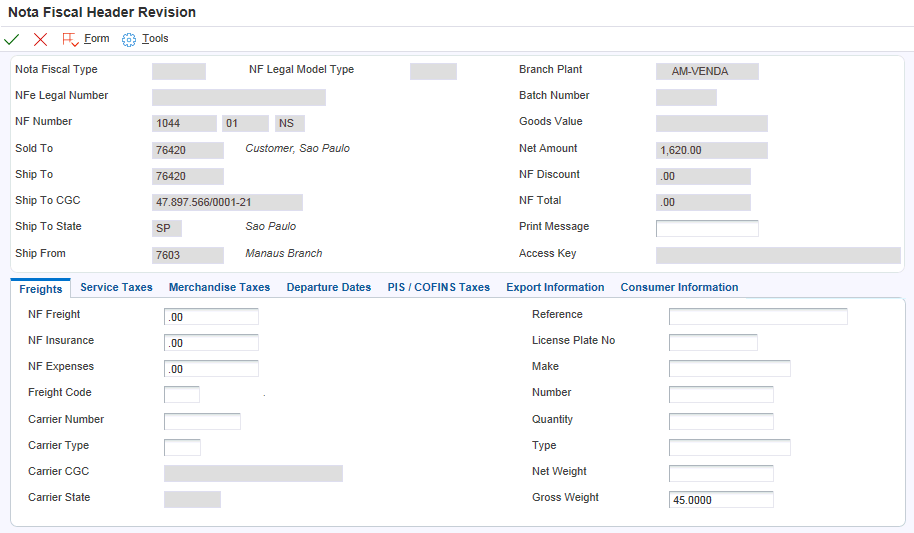The image size is (914, 533).
Task: Click the Freight Code field
Action: coord(182,394)
